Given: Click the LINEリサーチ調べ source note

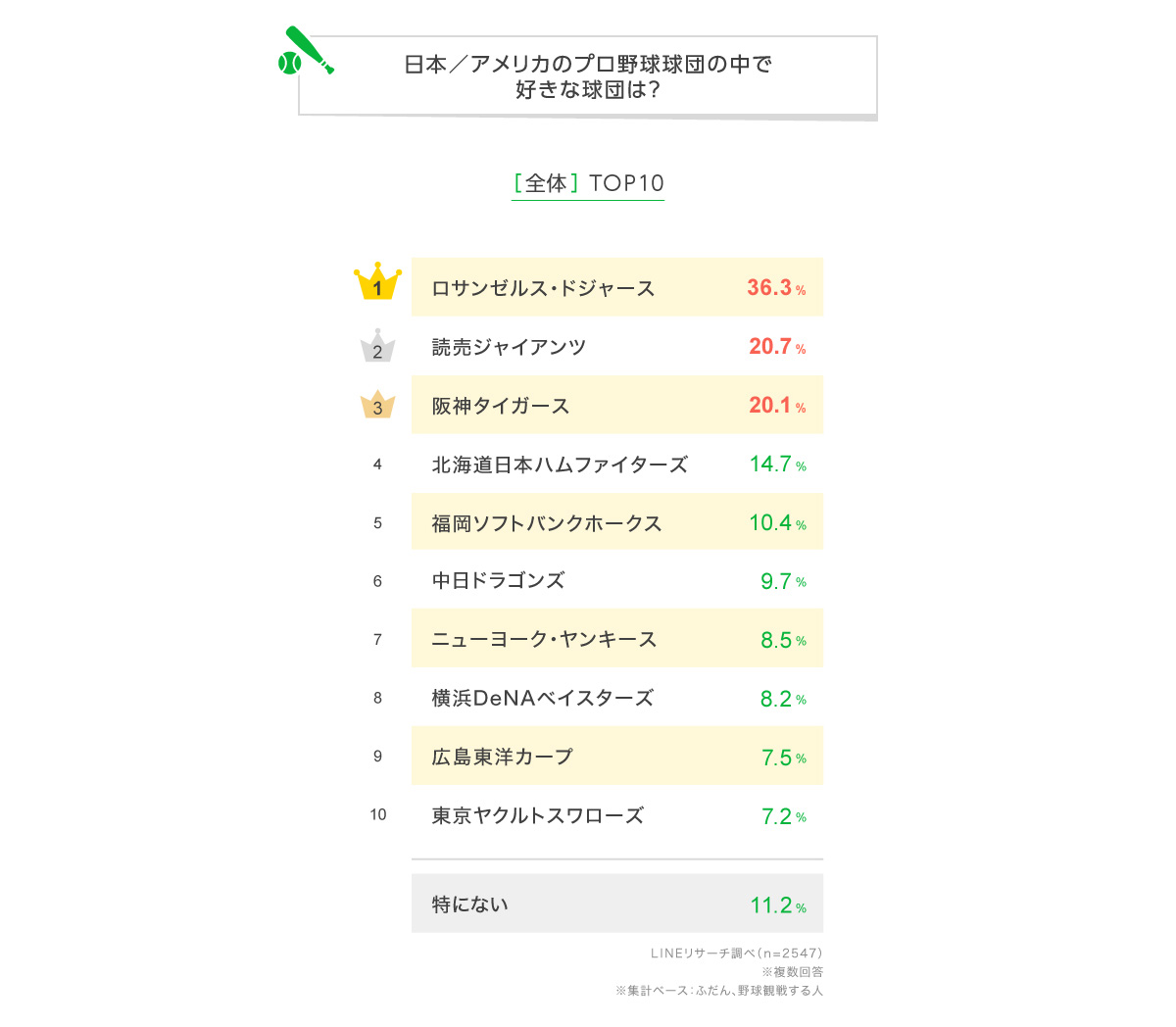Looking at the screenshot, I should click(737, 953).
